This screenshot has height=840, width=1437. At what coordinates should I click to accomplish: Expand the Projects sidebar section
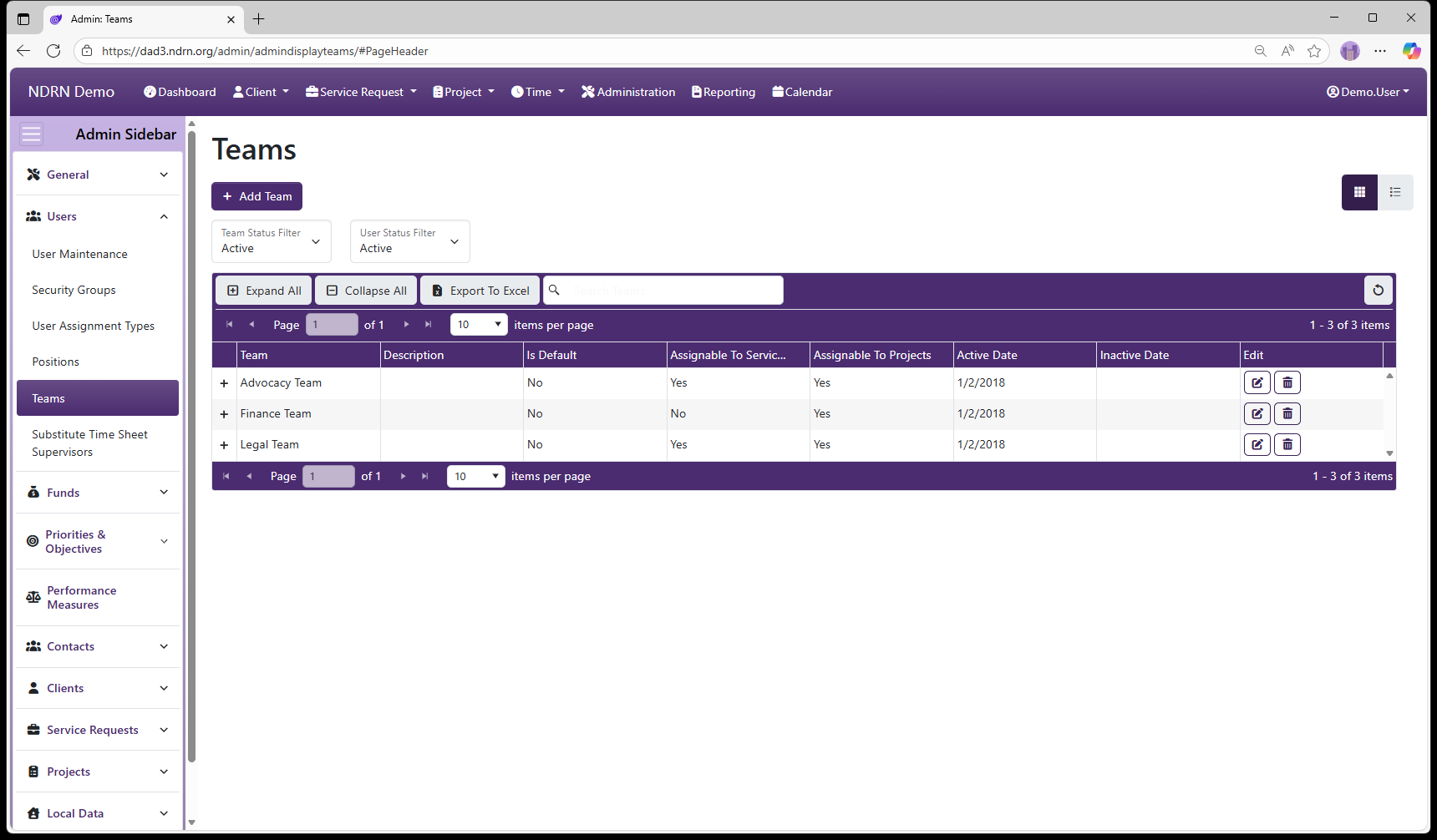98,772
